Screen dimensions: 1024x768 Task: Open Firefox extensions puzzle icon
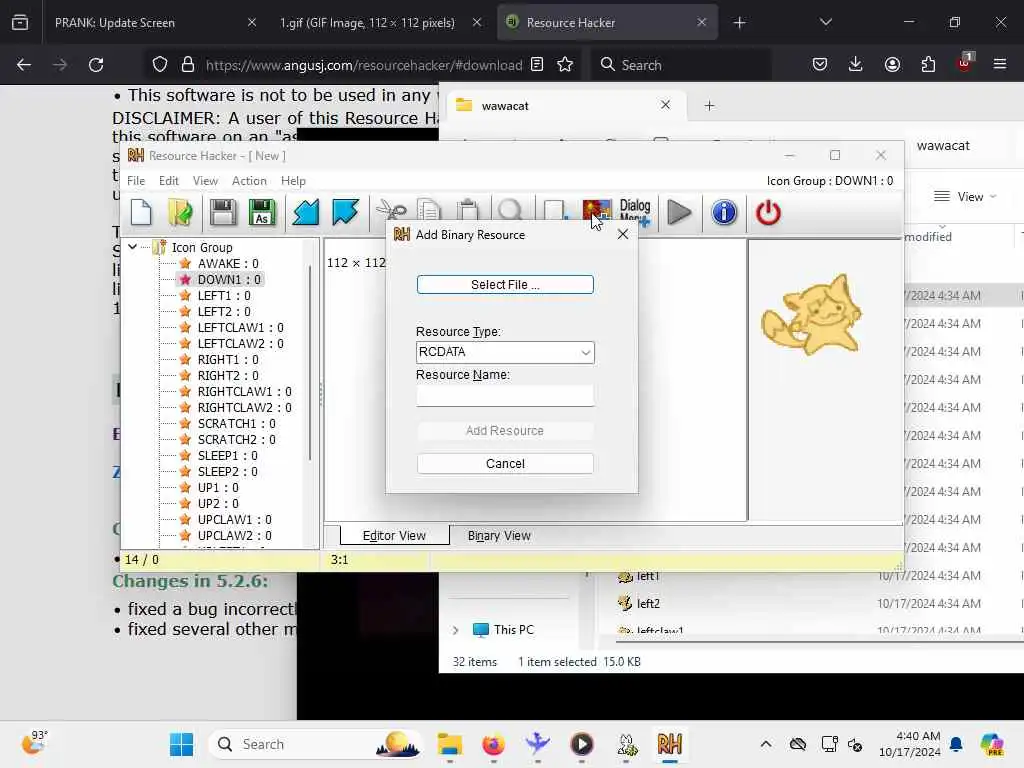928,65
